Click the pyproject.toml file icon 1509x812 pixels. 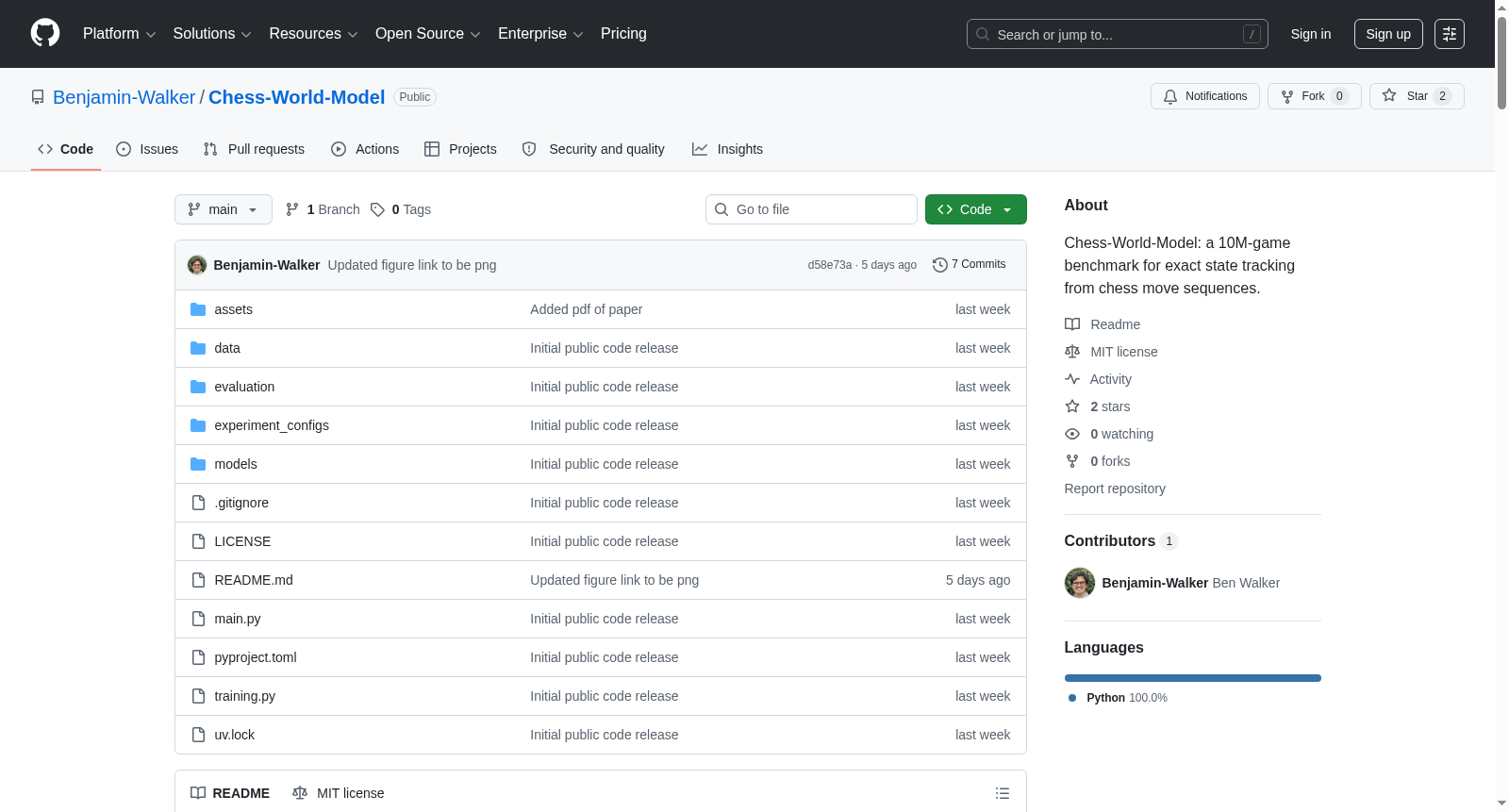(198, 657)
